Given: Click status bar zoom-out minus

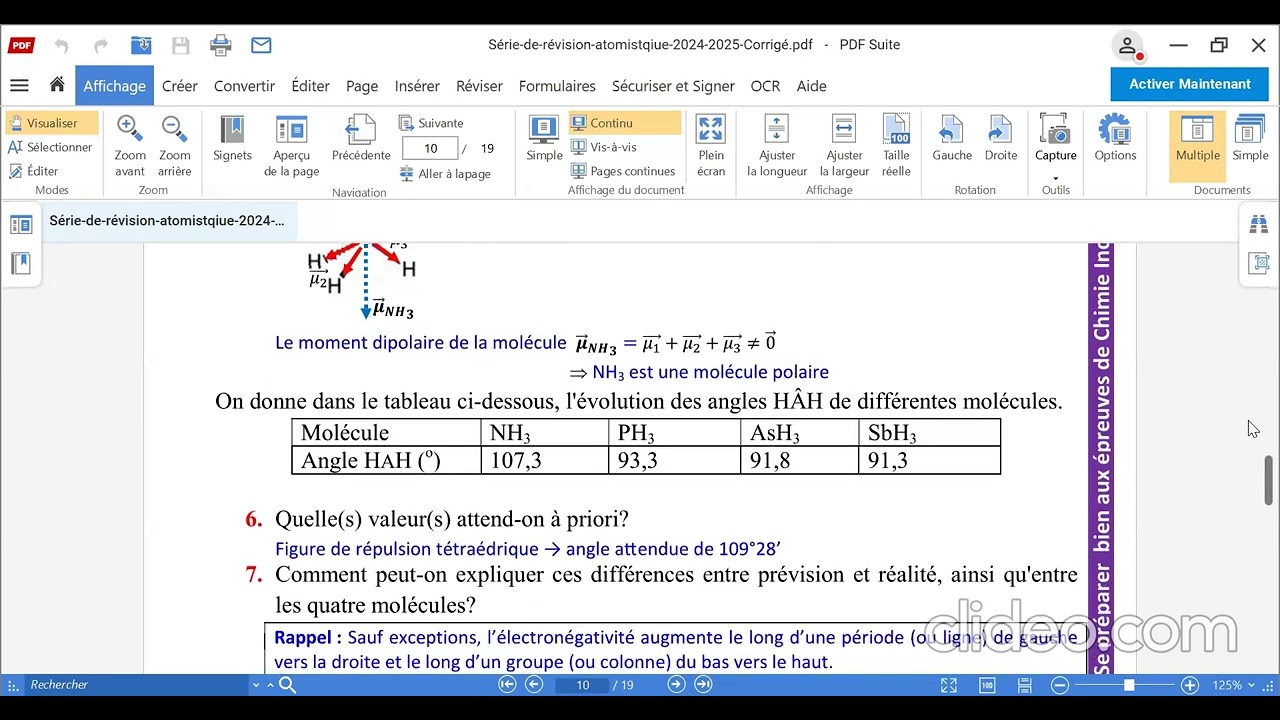Looking at the screenshot, I should pos(1060,685).
